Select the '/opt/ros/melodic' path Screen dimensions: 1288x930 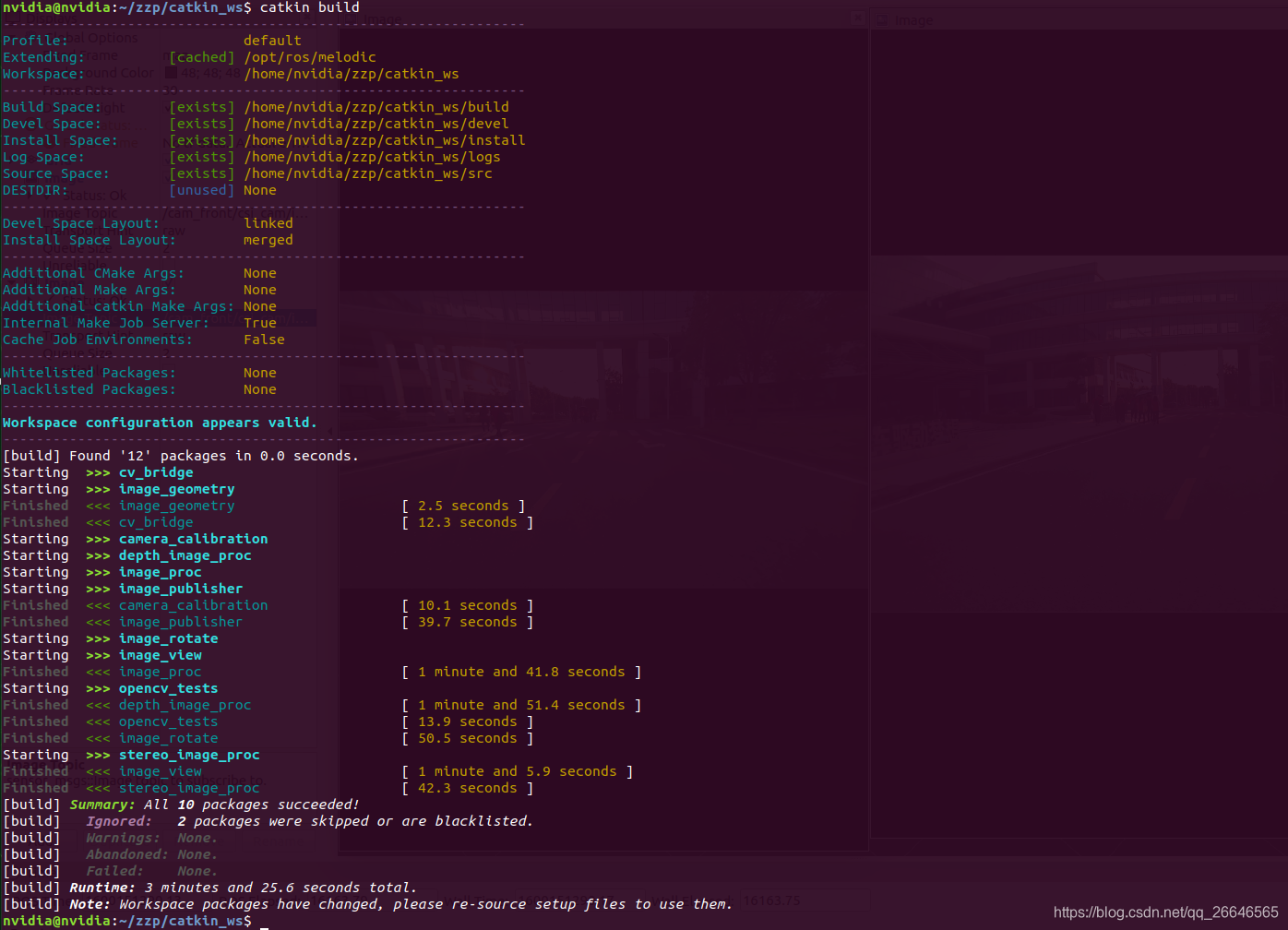pos(310,57)
